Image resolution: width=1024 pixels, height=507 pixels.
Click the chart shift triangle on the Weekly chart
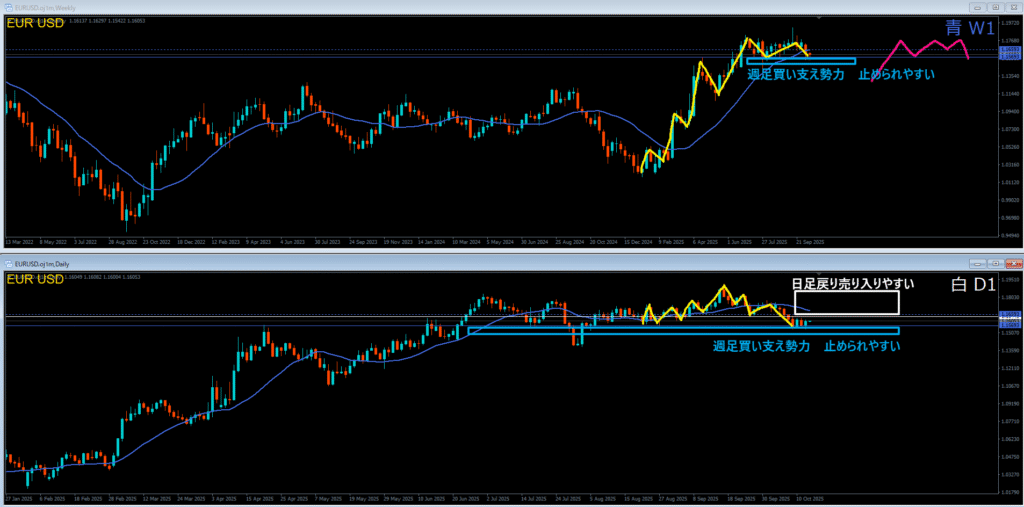(819, 17)
